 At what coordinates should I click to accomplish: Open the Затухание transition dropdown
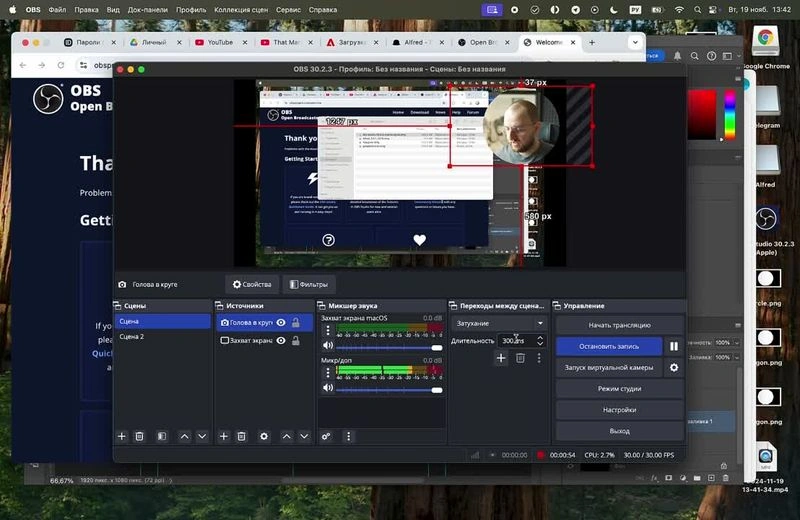[499, 324]
